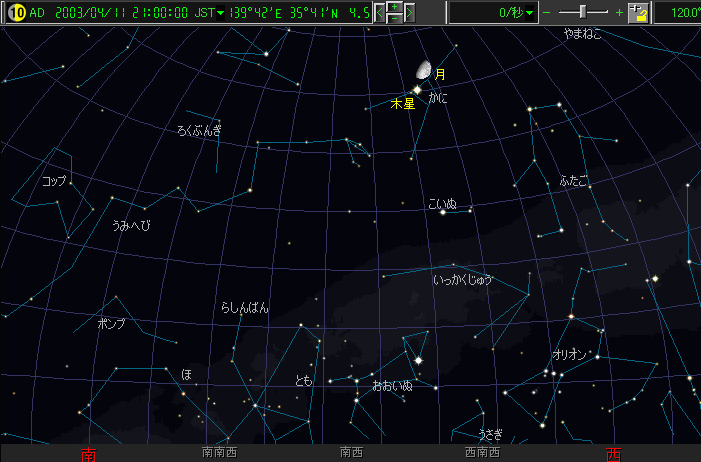This screenshot has width=701, height=462.
Task: Click the red 西 direction marker
Action: point(613,454)
